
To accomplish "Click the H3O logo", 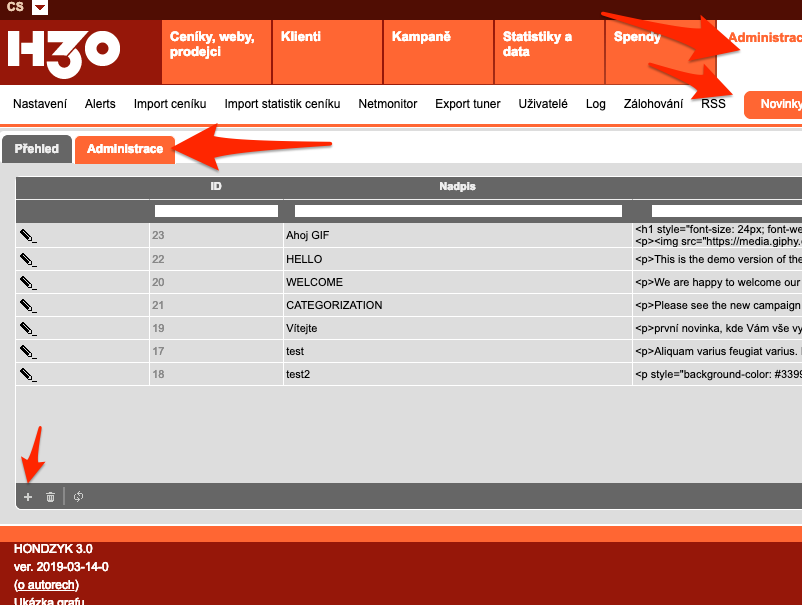I will point(64,48).
